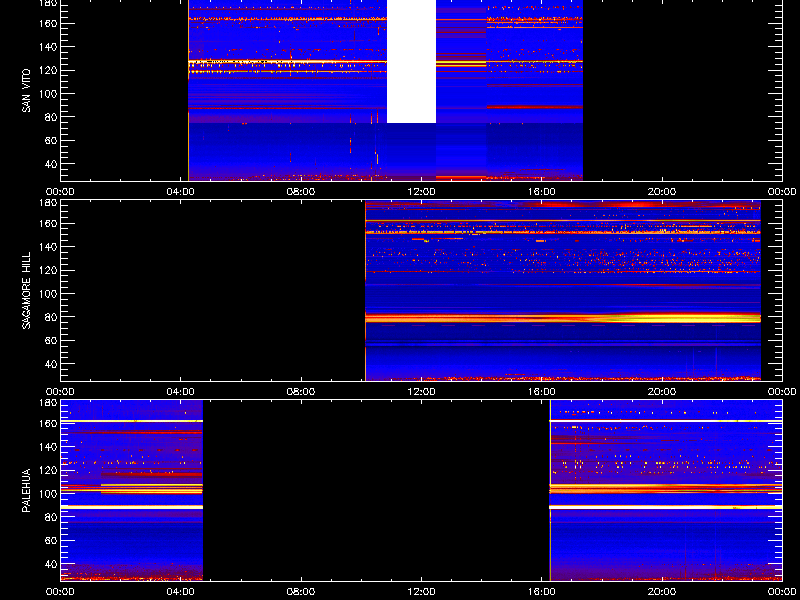The image size is (800, 600).
Task: Click the 12:00 time label under Palehua panel
Action: tap(421, 592)
